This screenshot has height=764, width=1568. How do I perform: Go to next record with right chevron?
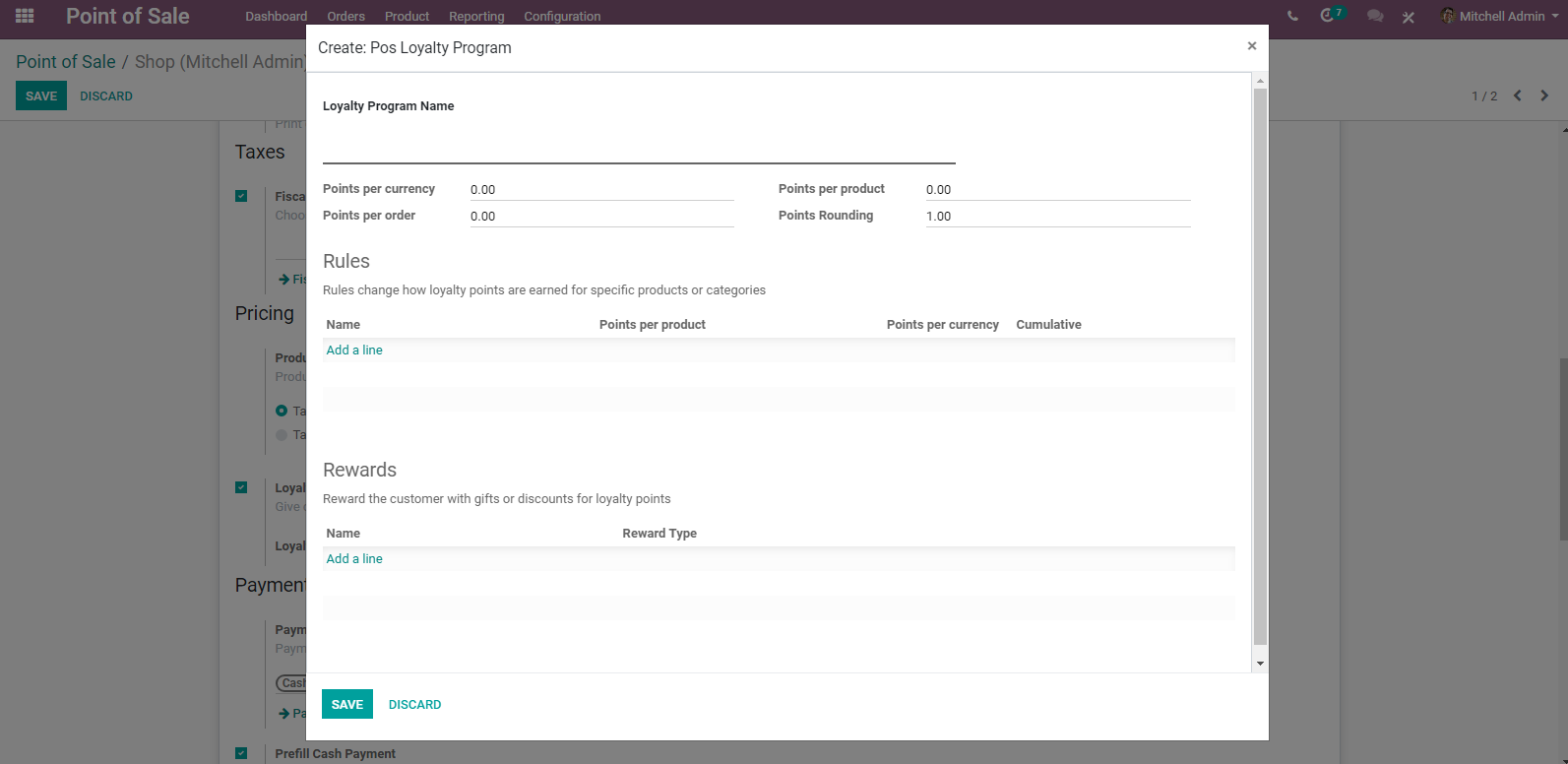(x=1544, y=95)
